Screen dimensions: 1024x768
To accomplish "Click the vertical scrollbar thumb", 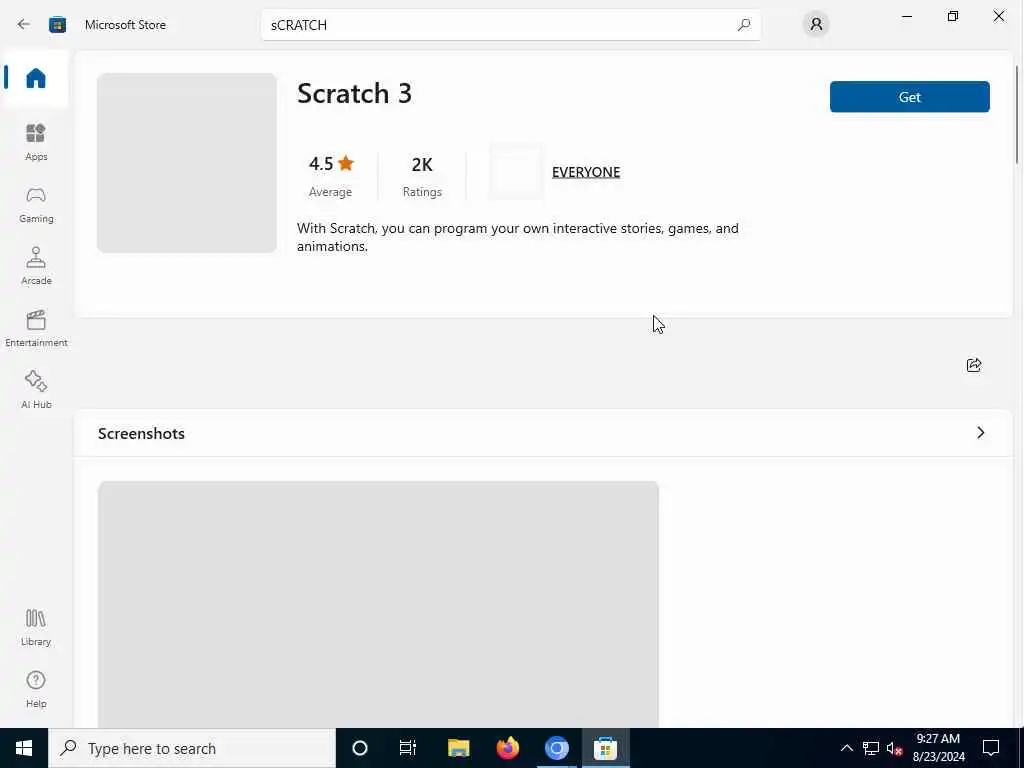I will coord(1017,114).
